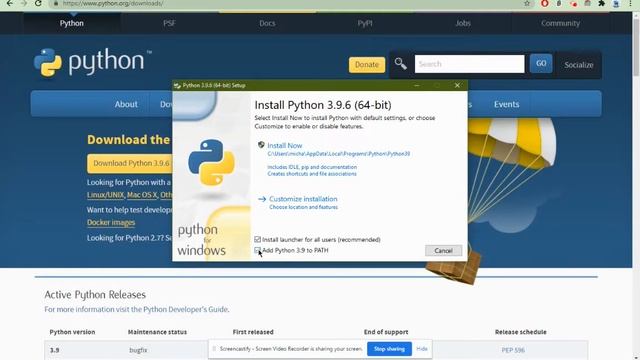This screenshot has height=360, width=640.
Task: Enable Add Python 3.9 to PATH checkbox
Action: click(x=258, y=250)
